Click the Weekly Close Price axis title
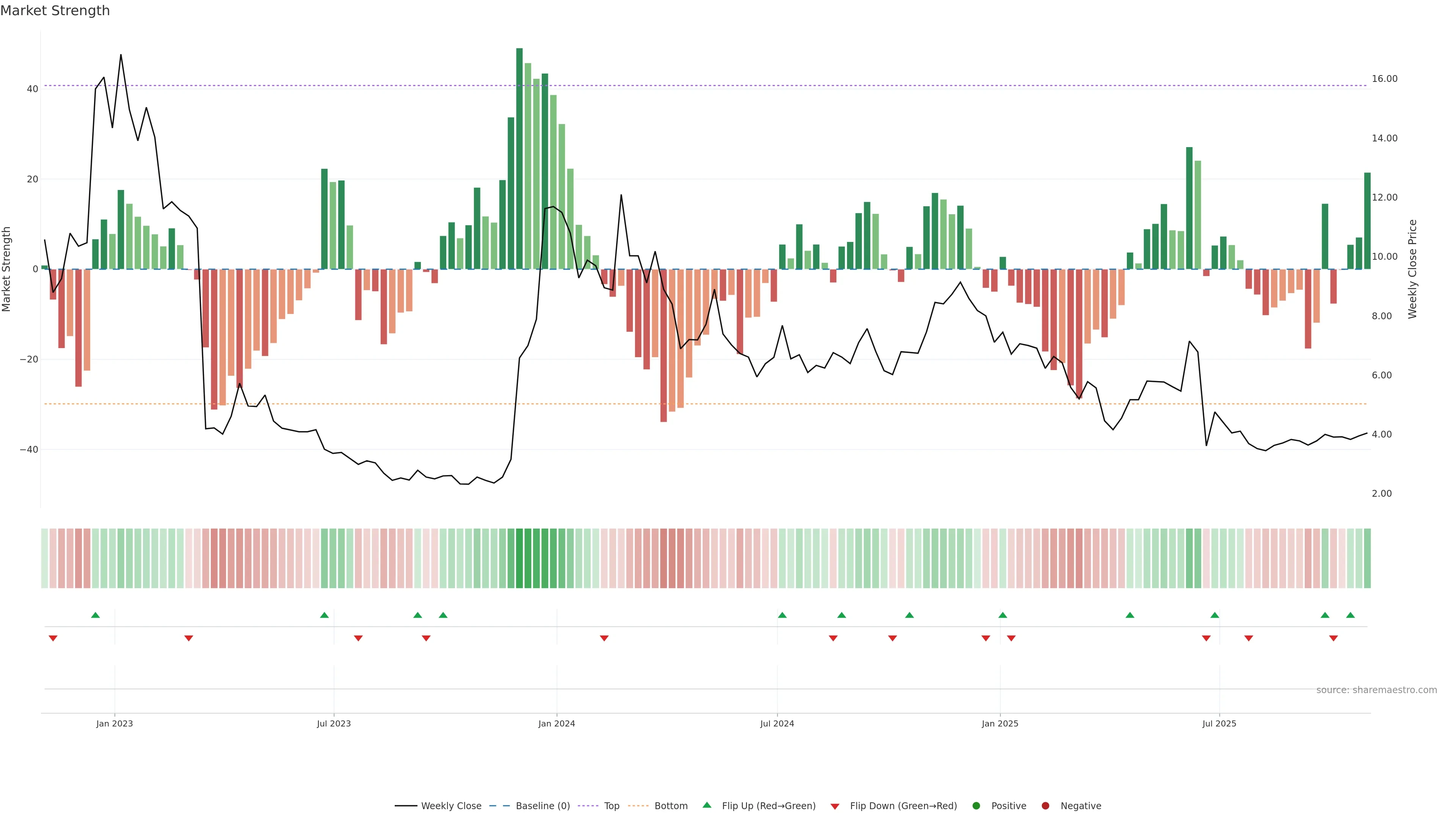Viewport: 1456px width, 819px height. click(x=1412, y=269)
